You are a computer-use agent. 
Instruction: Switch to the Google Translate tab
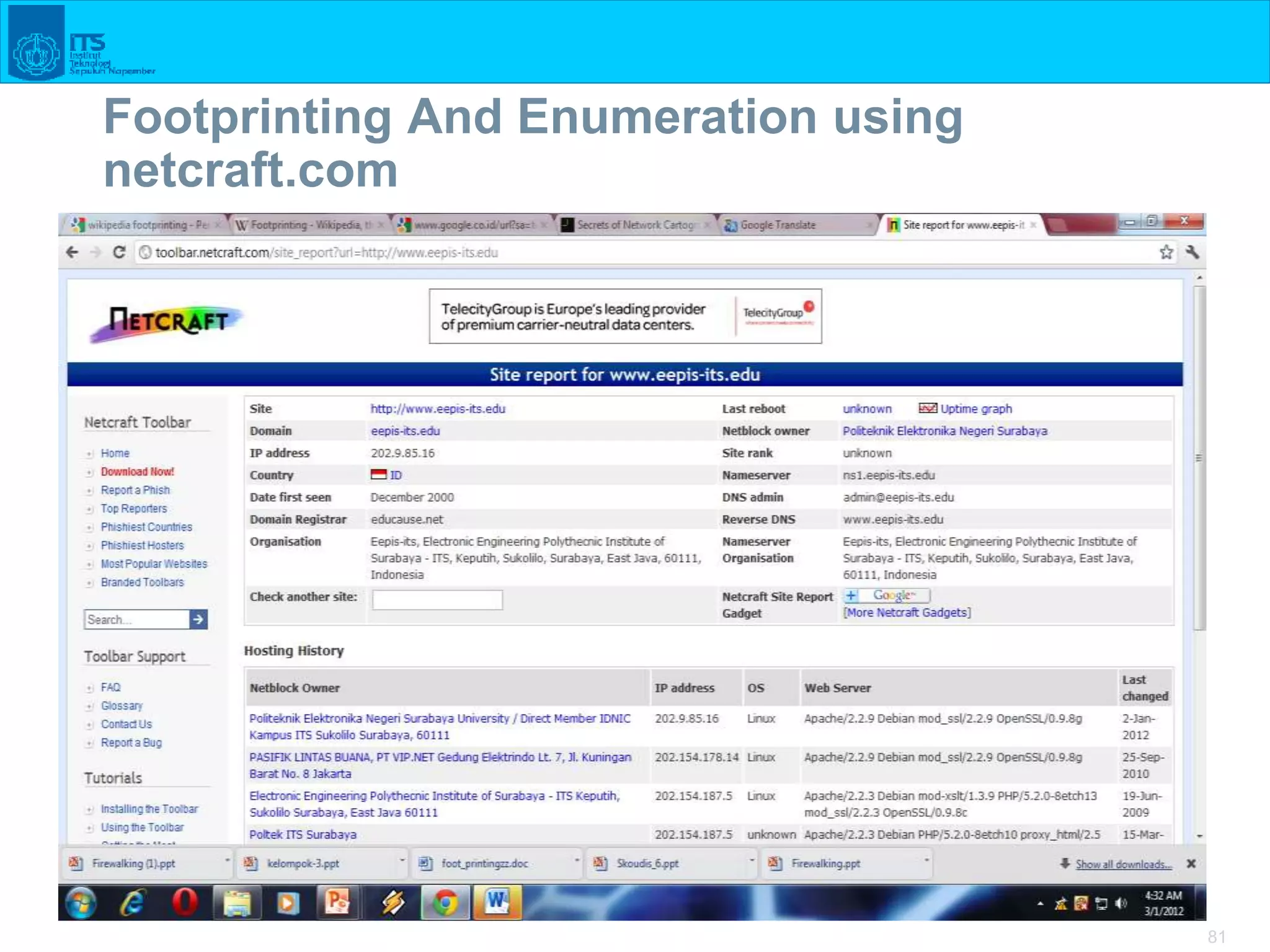(x=799, y=225)
